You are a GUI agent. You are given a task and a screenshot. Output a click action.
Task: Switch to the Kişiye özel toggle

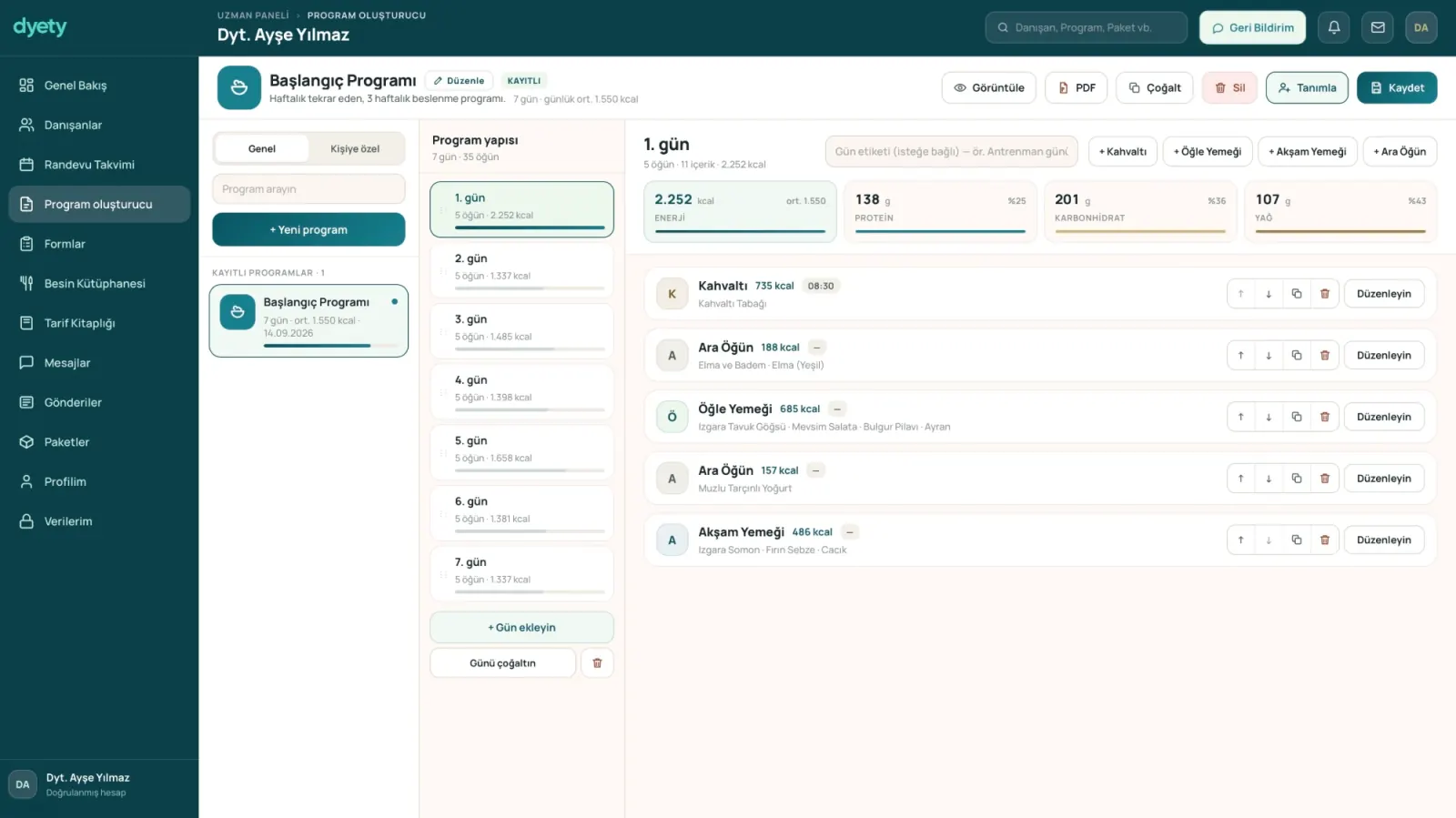pyautogui.click(x=355, y=149)
